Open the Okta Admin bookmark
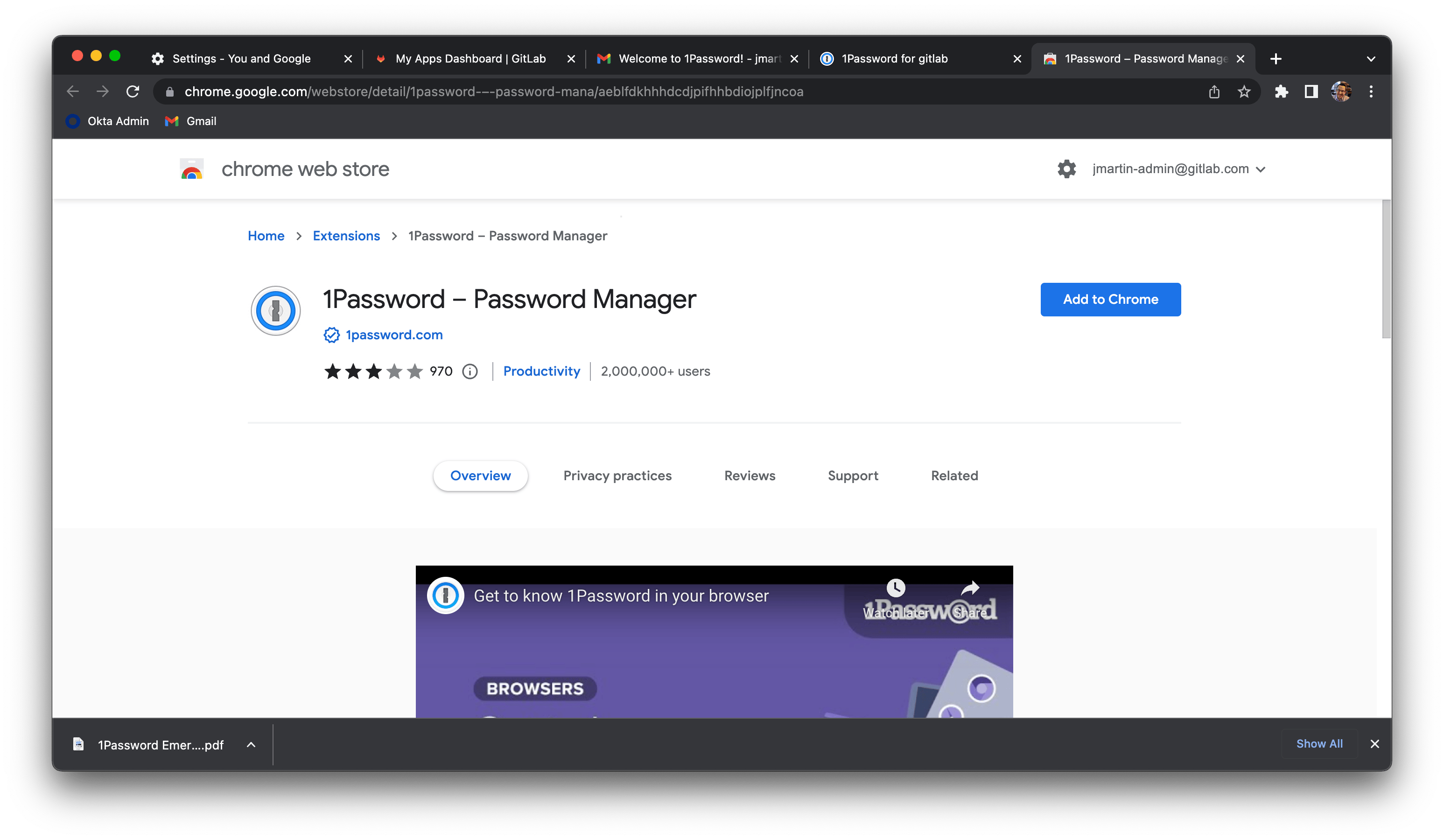The width and height of the screenshot is (1444, 840). coord(108,121)
